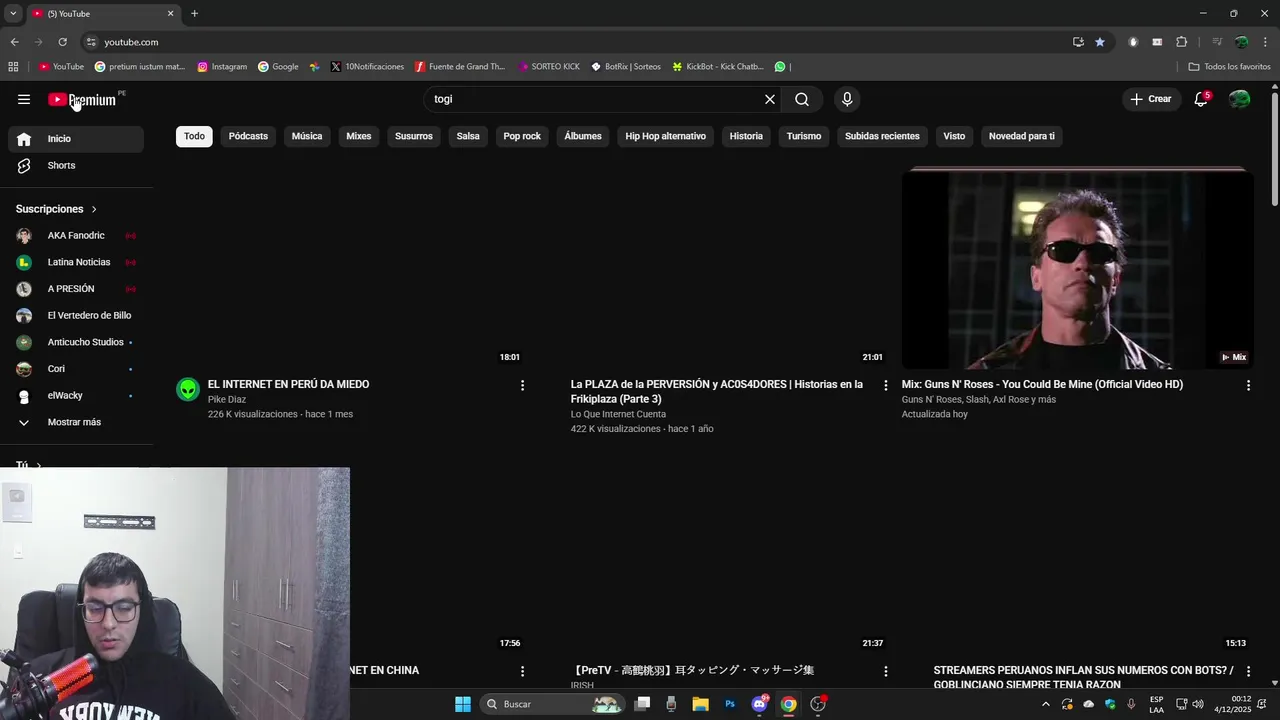Screen dimensions: 1280x720
Task: Select the Música filter chip
Action: [x=307, y=136]
